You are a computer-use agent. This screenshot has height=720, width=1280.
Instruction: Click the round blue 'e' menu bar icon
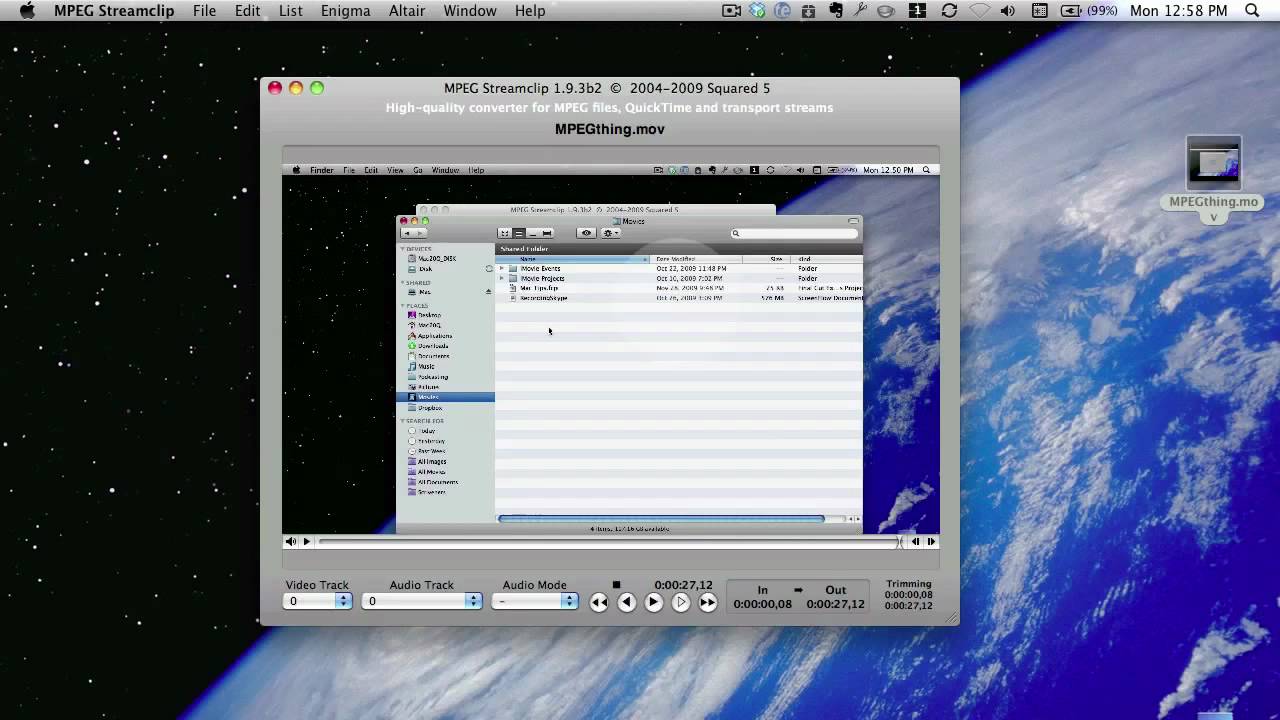782,11
